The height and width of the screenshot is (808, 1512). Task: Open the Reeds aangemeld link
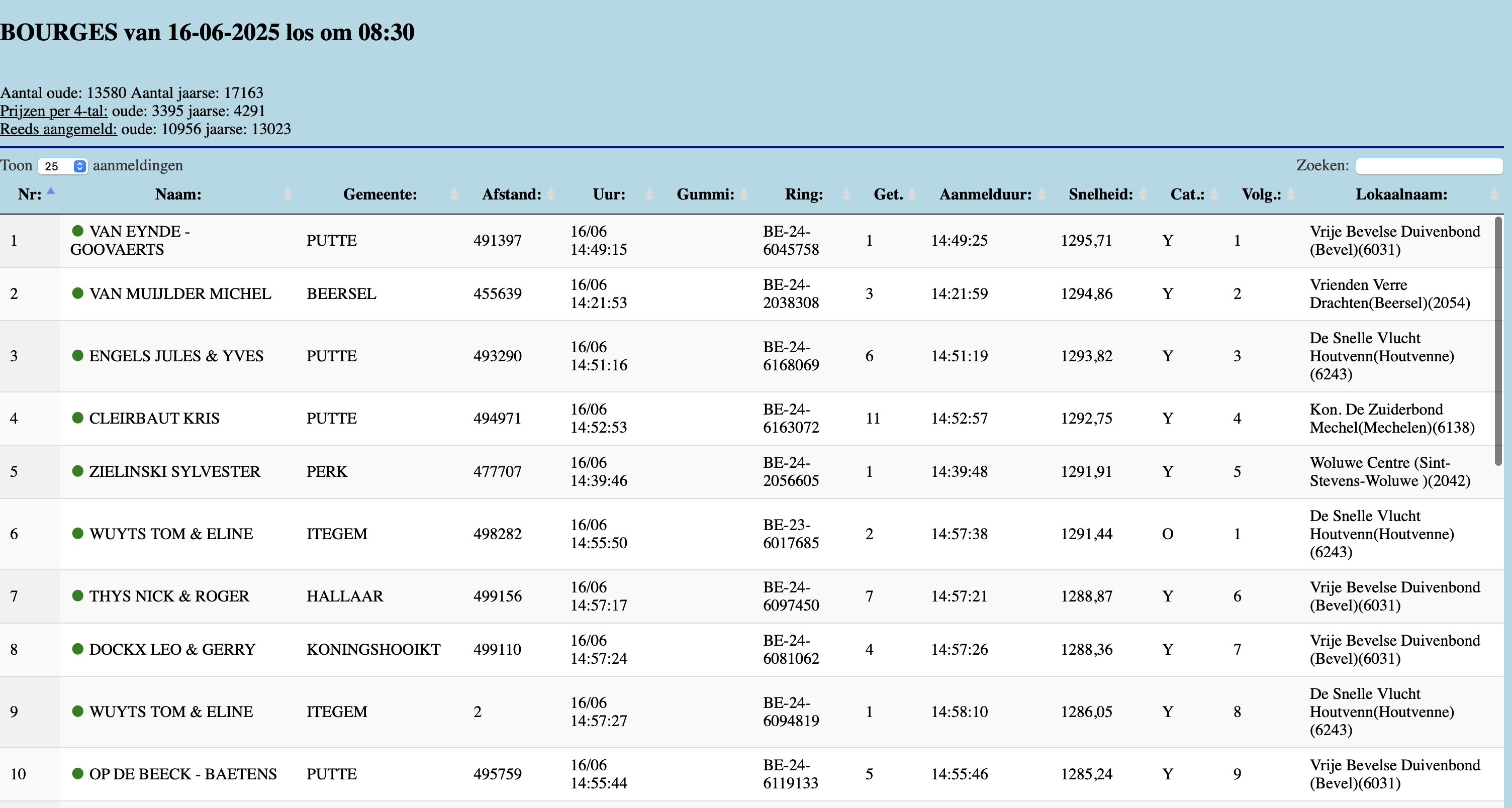point(58,129)
